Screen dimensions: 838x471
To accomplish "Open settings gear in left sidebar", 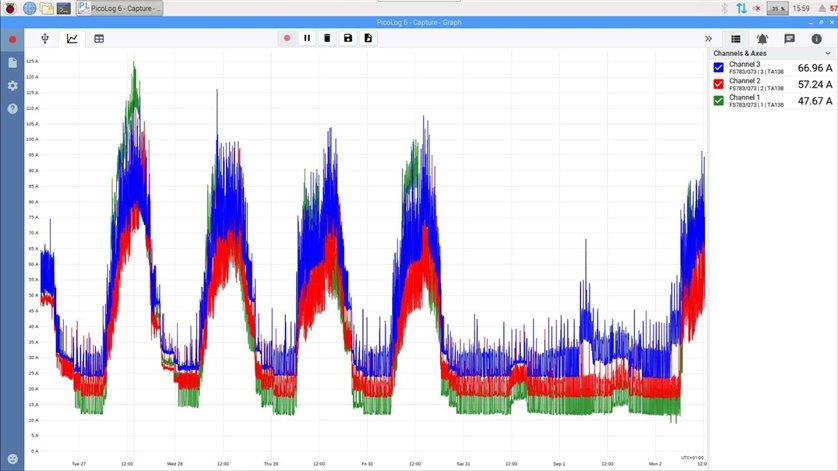I will [x=12, y=85].
